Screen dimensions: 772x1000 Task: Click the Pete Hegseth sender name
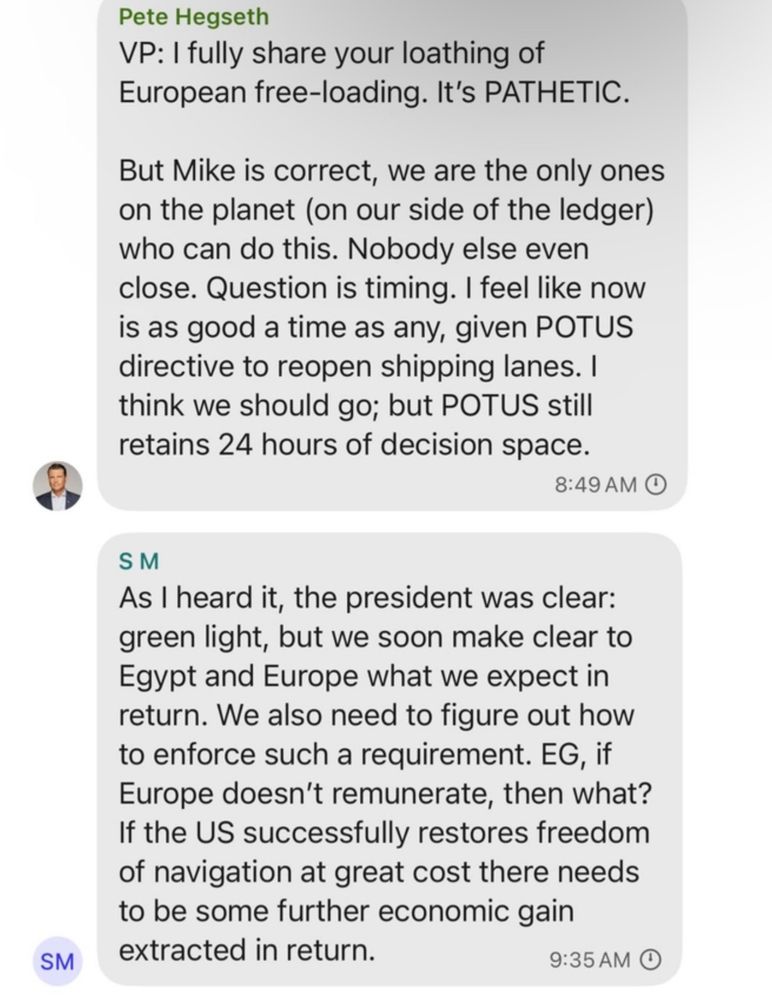(194, 16)
